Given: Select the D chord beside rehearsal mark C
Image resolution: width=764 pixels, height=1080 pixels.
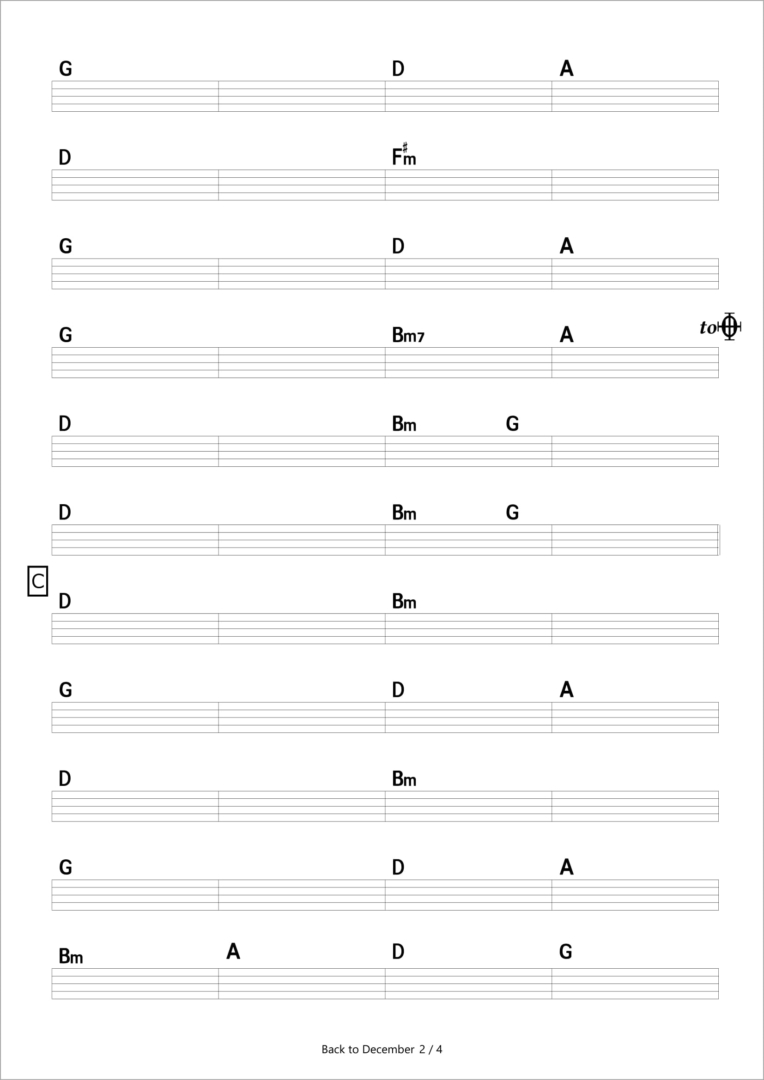Looking at the screenshot, I should (65, 602).
